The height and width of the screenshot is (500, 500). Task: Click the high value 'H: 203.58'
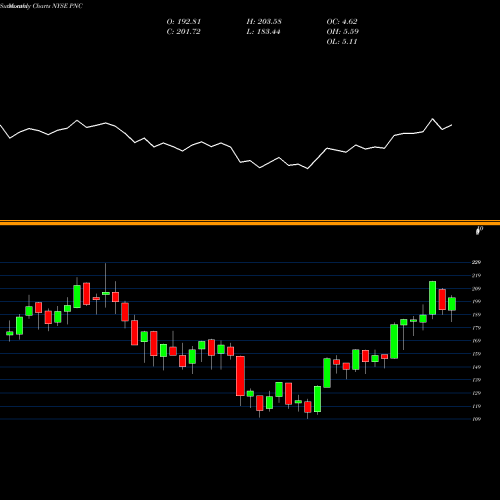point(264,22)
